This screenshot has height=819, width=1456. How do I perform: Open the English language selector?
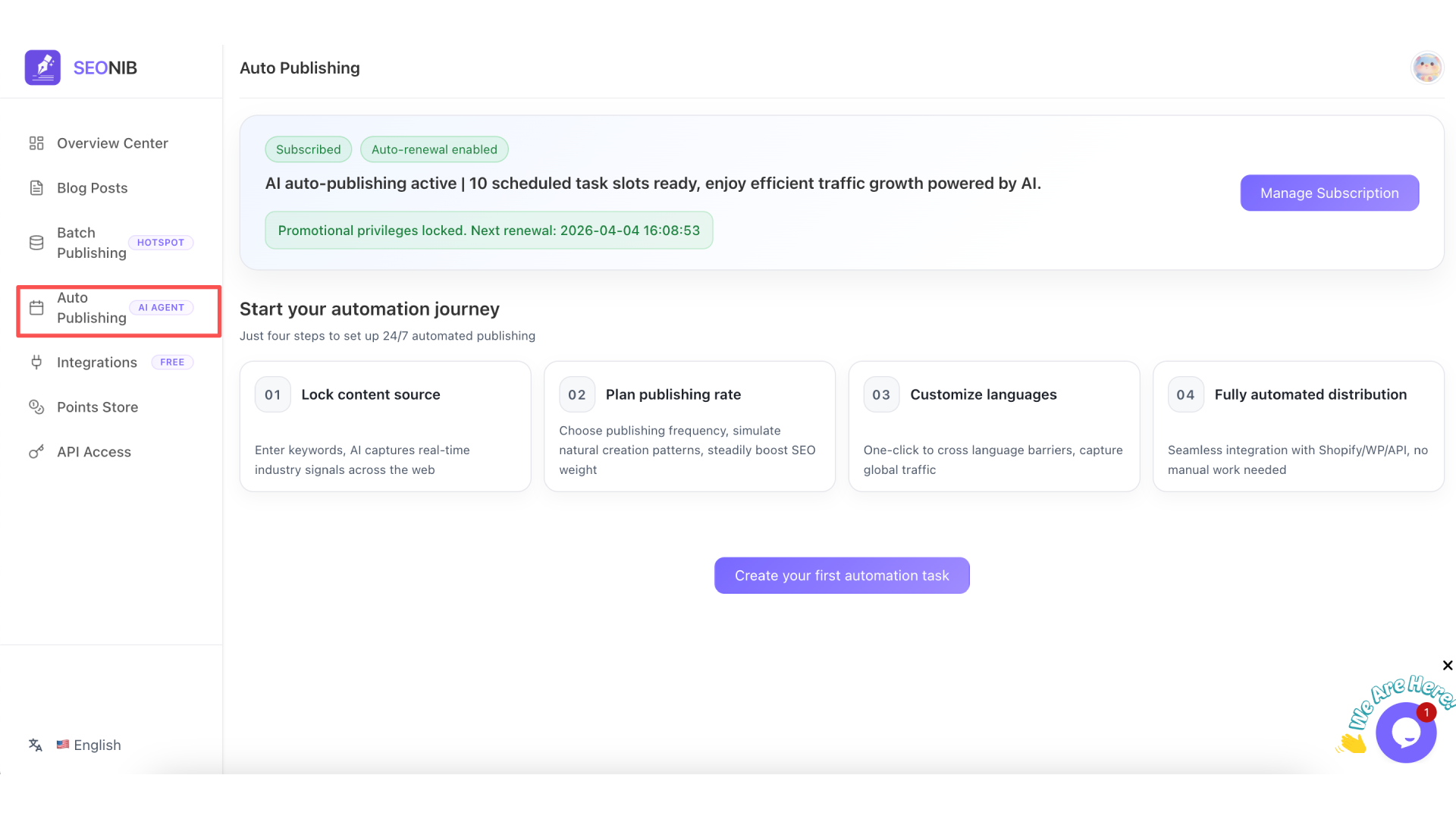[x=89, y=745]
